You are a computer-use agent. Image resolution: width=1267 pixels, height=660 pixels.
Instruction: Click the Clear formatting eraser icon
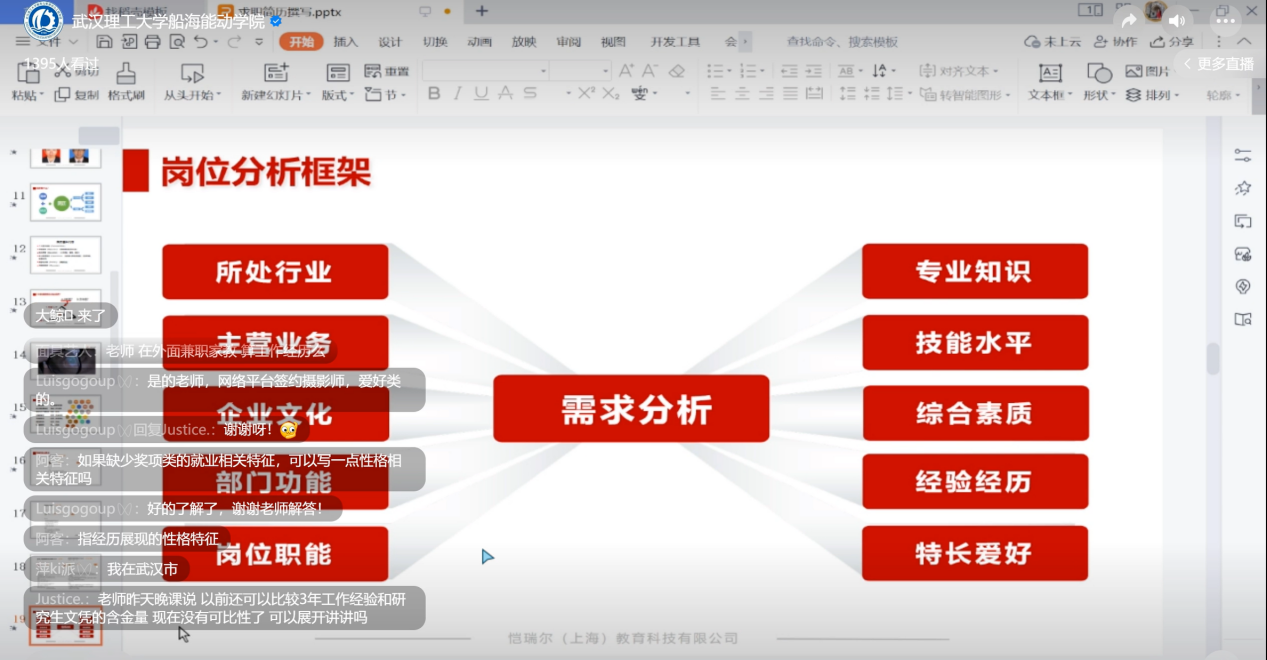point(677,71)
